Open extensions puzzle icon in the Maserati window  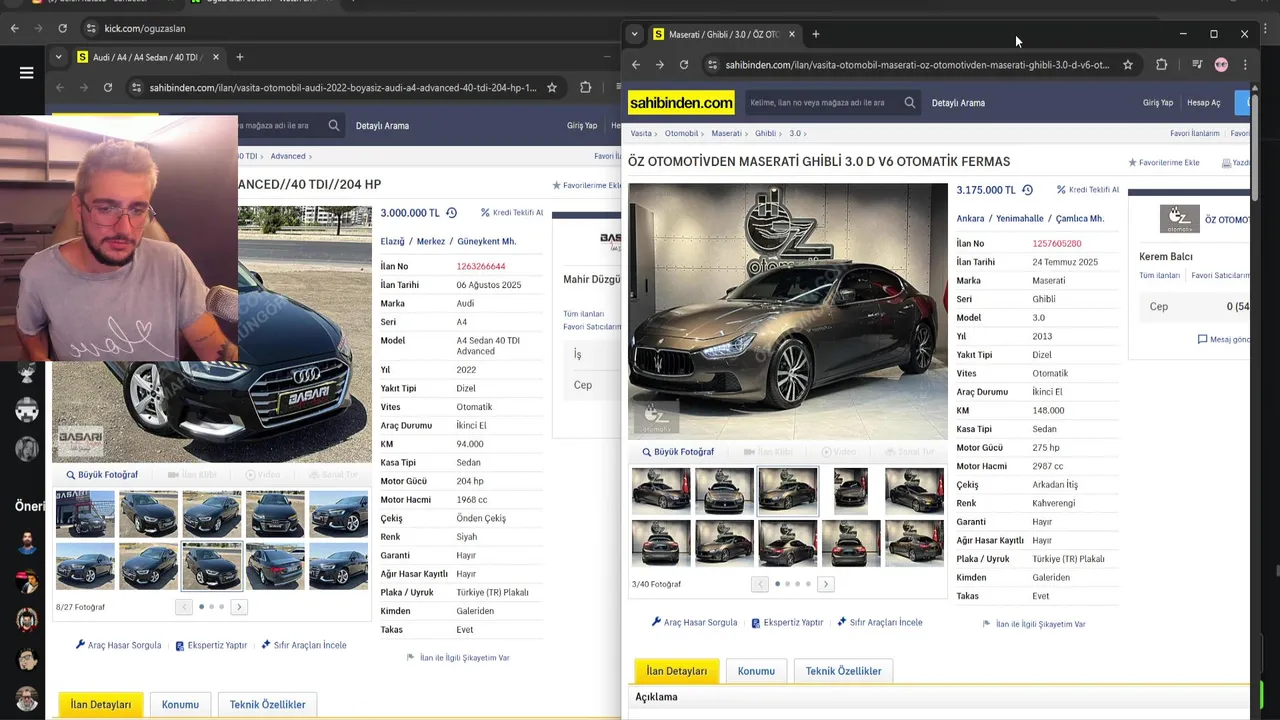point(1161,65)
